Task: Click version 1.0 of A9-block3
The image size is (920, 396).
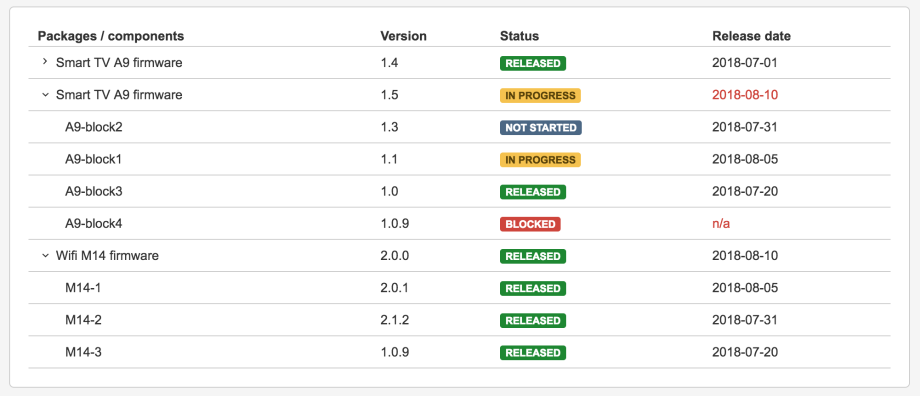Action: [x=389, y=191]
